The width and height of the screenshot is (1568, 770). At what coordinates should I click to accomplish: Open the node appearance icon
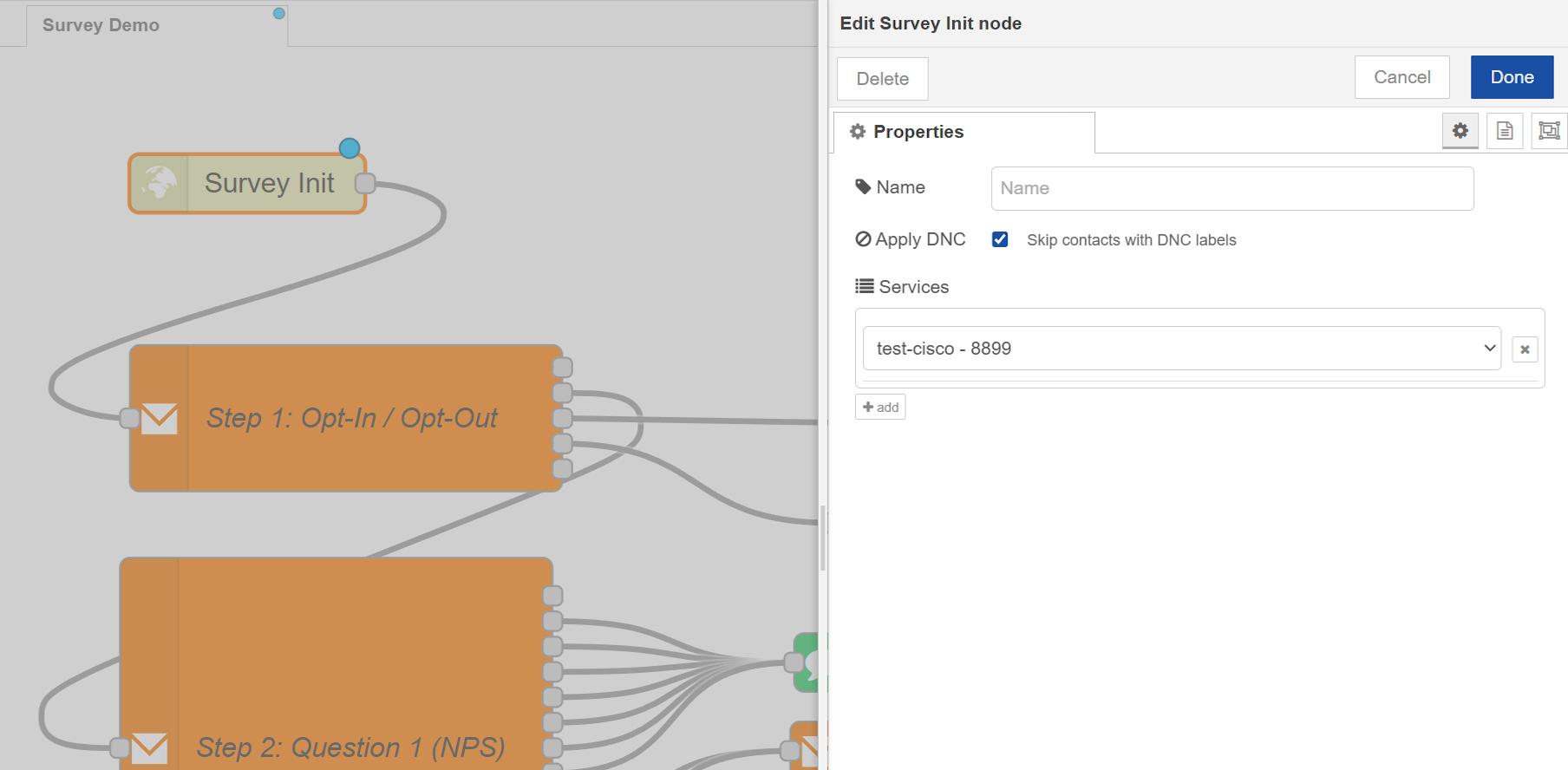1549,131
